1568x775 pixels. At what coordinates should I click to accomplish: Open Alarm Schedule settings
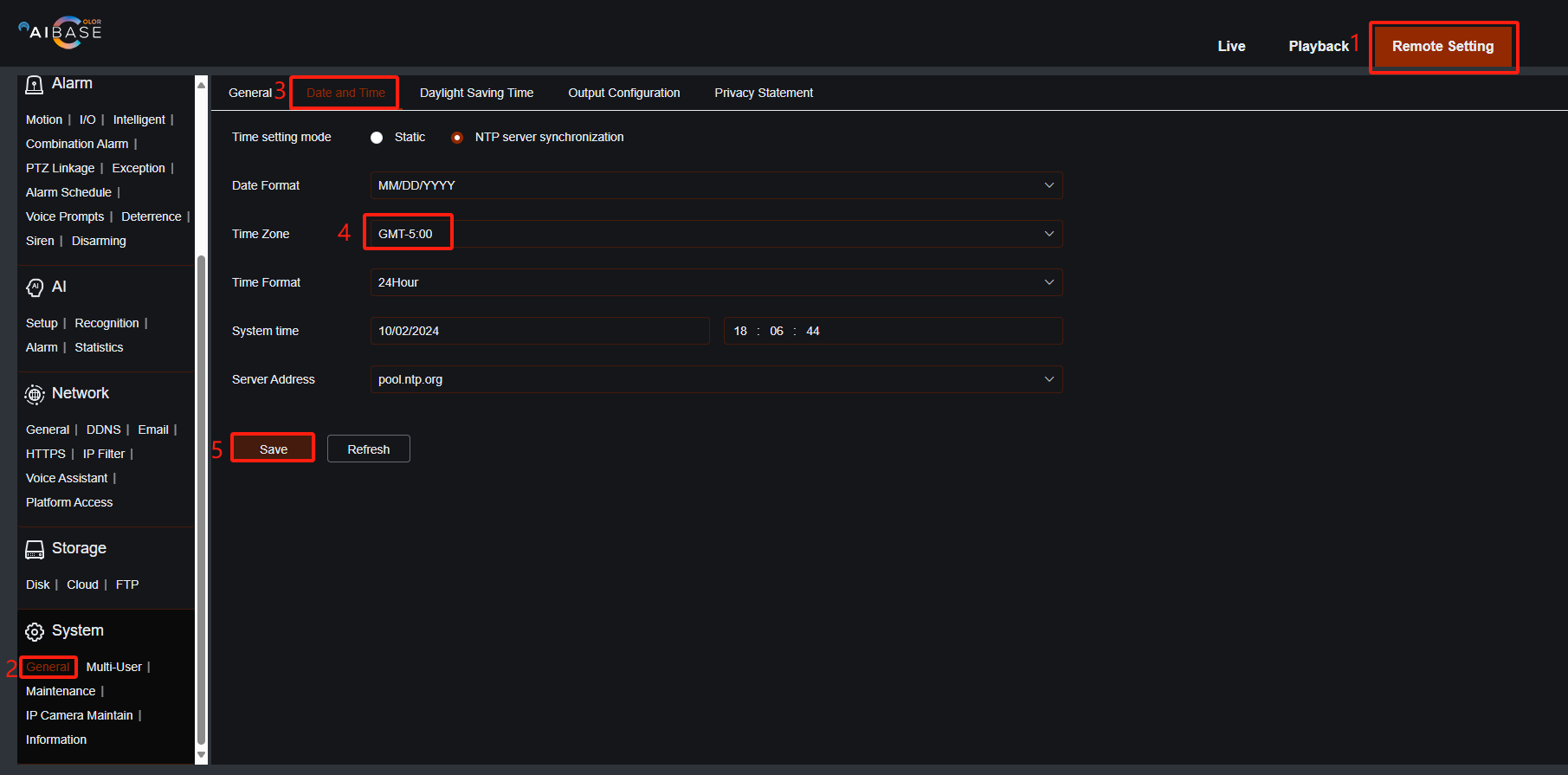68,192
